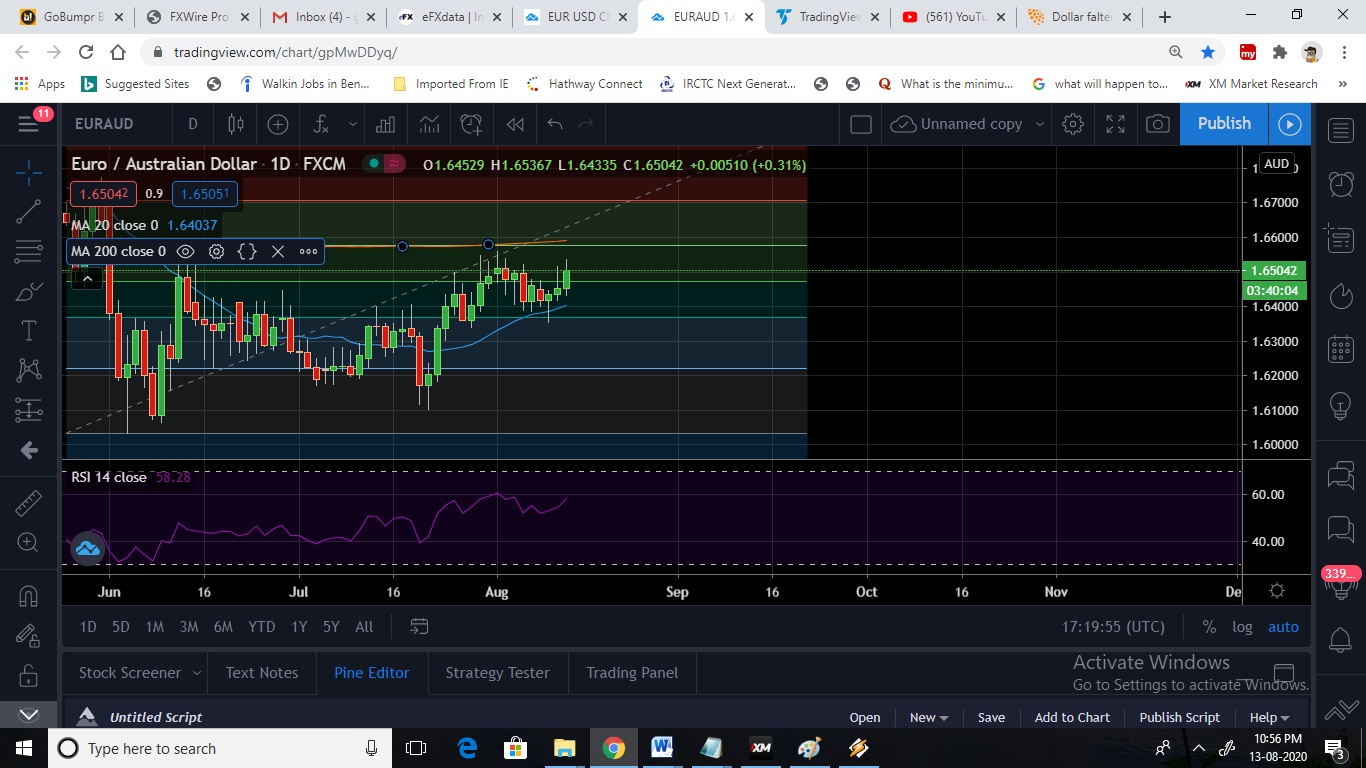Expand the Unnamed copy layout dropdown
The width and height of the screenshot is (1366, 768).
[x=1040, y=124]
